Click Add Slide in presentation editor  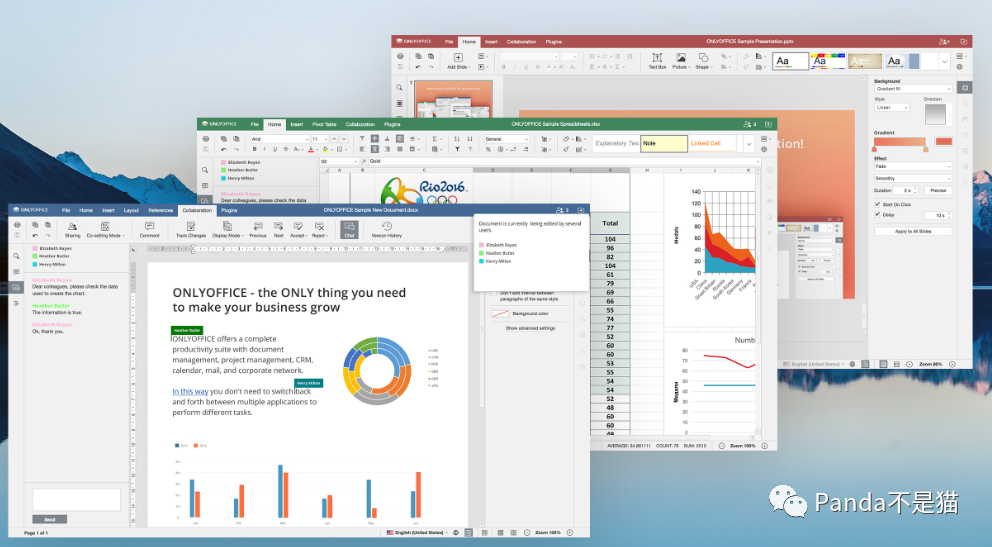[x=457, y=61]
